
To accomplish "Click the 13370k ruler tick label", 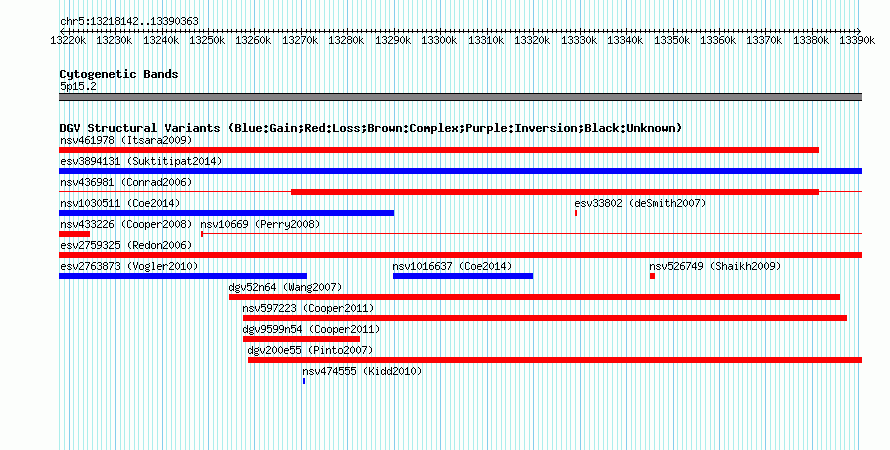I will click(x=765, y=40).
